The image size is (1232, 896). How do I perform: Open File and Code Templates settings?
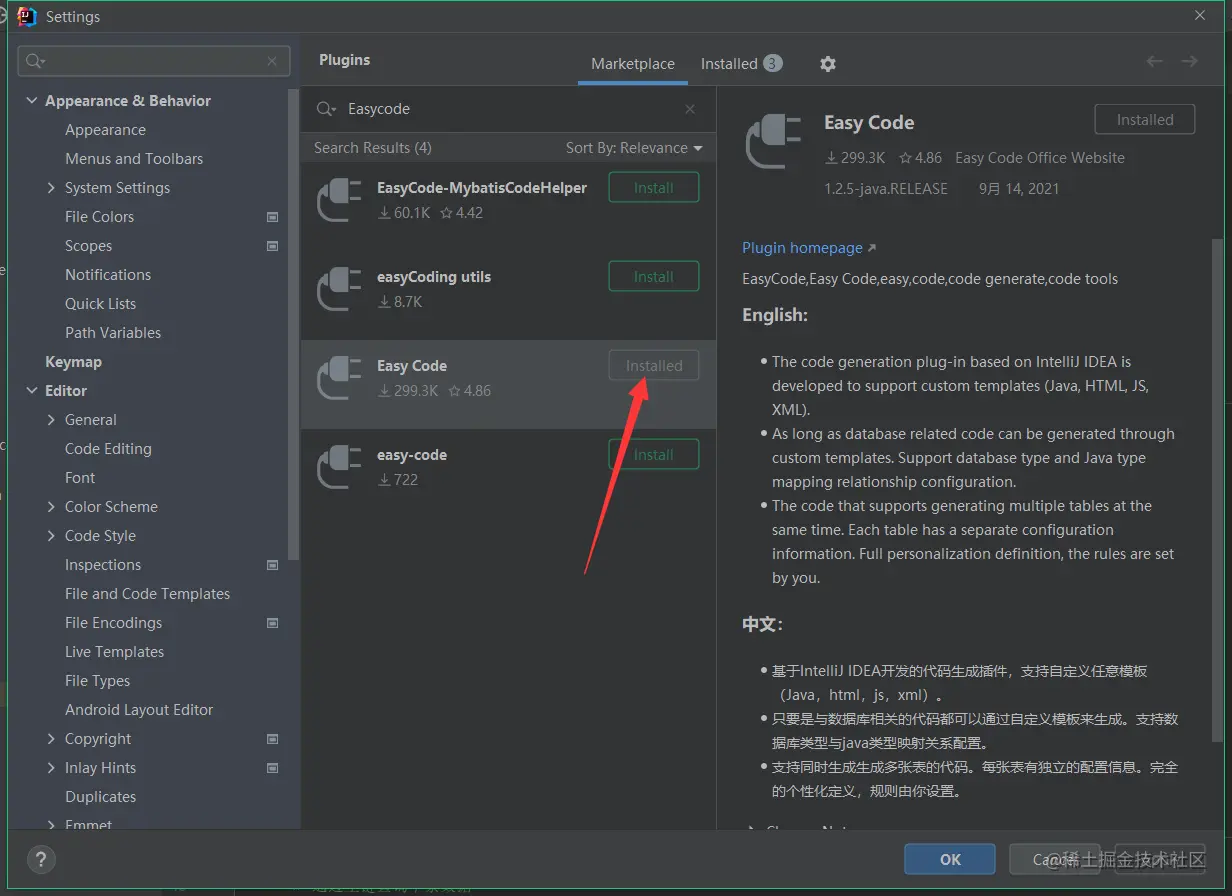click(x=147, y=594)
